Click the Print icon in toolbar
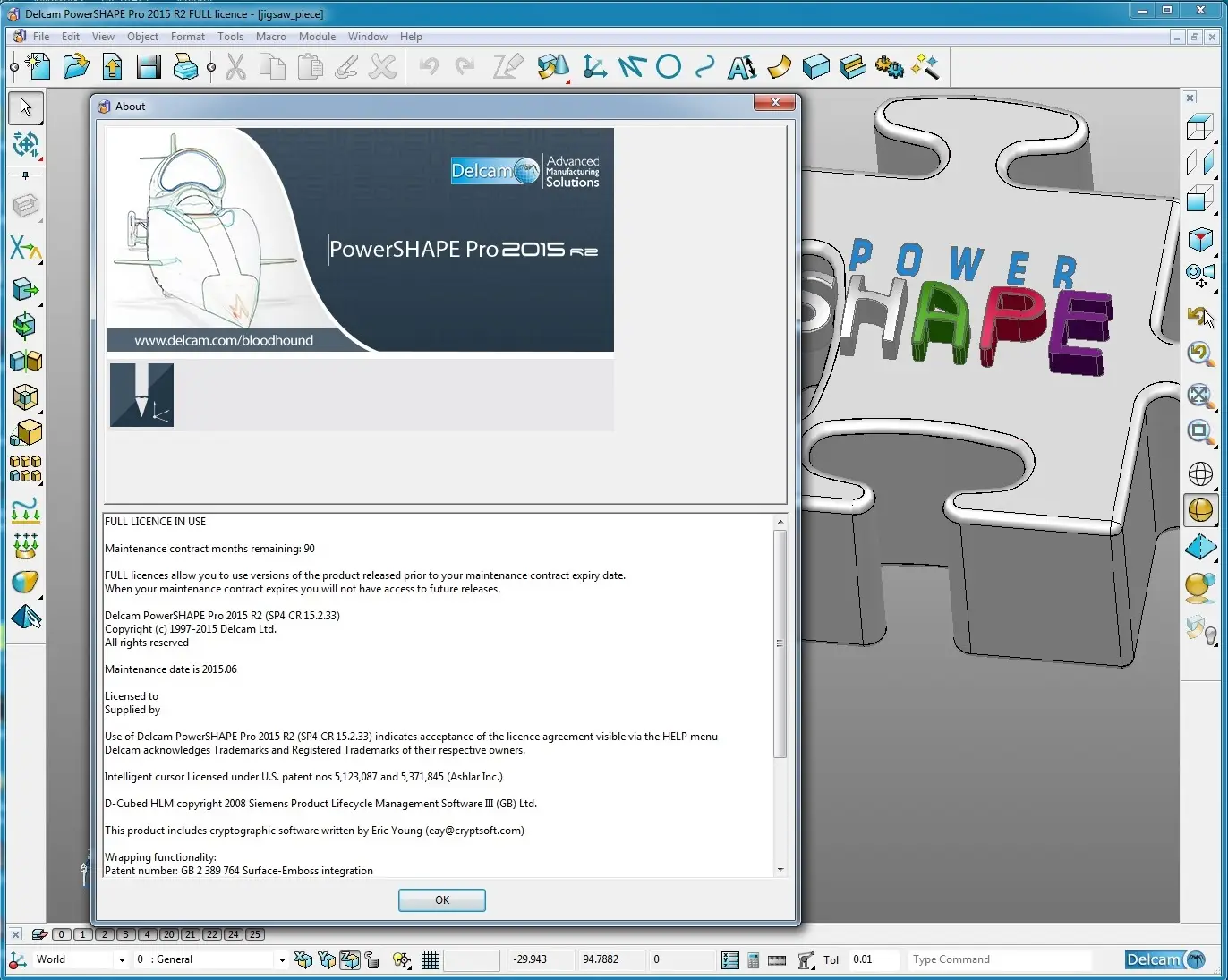 [x=185, y=67]
